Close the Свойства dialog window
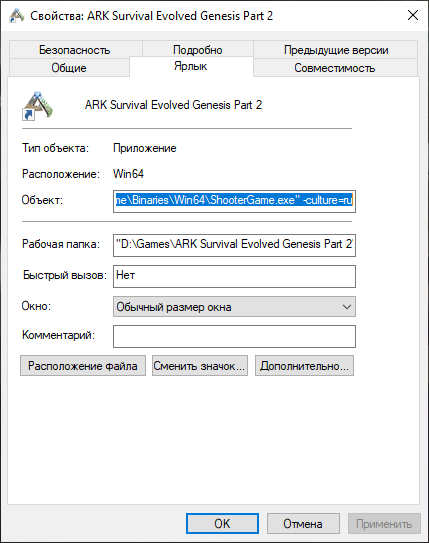 point(413,15)
